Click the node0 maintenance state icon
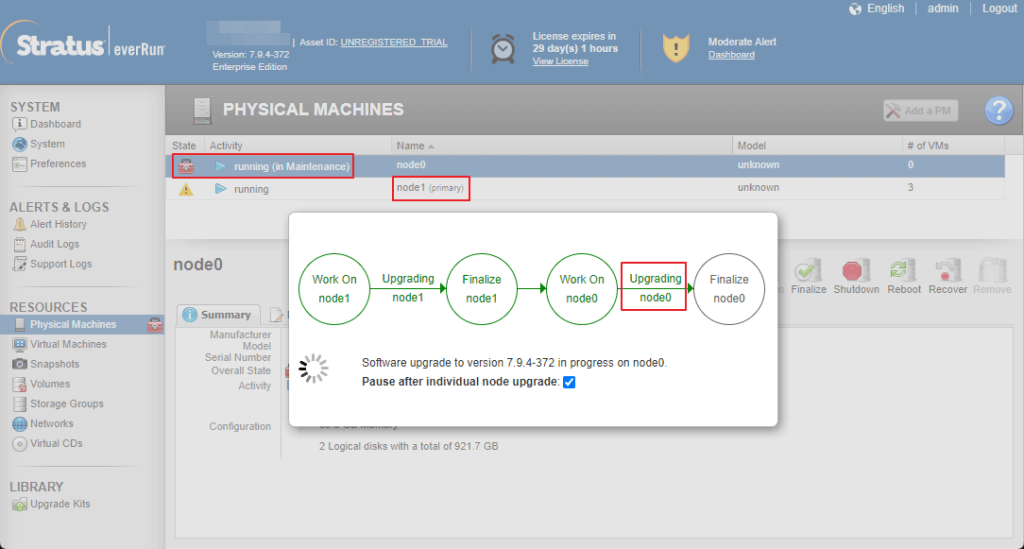The image size is (1024, 549). (x=186, y=166)
